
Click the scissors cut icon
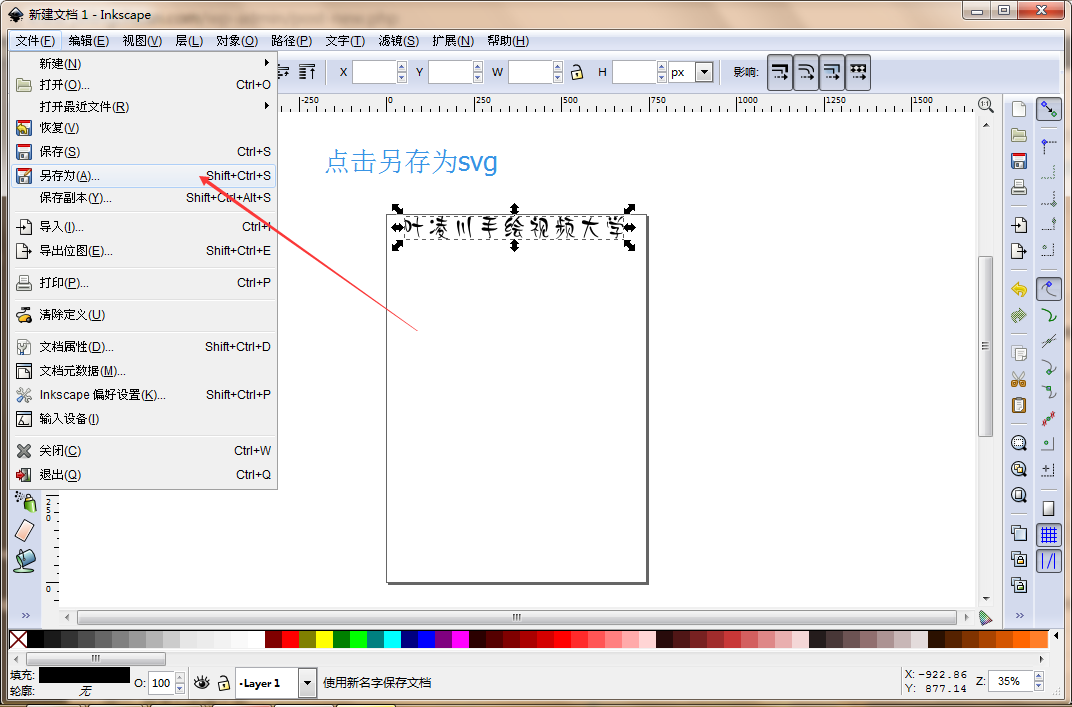coord(1019,379)
